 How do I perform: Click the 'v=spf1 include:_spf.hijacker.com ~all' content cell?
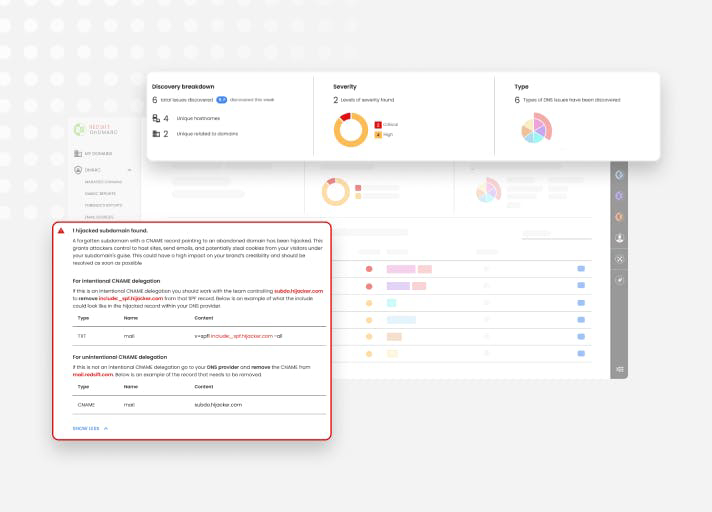point(238,336)
